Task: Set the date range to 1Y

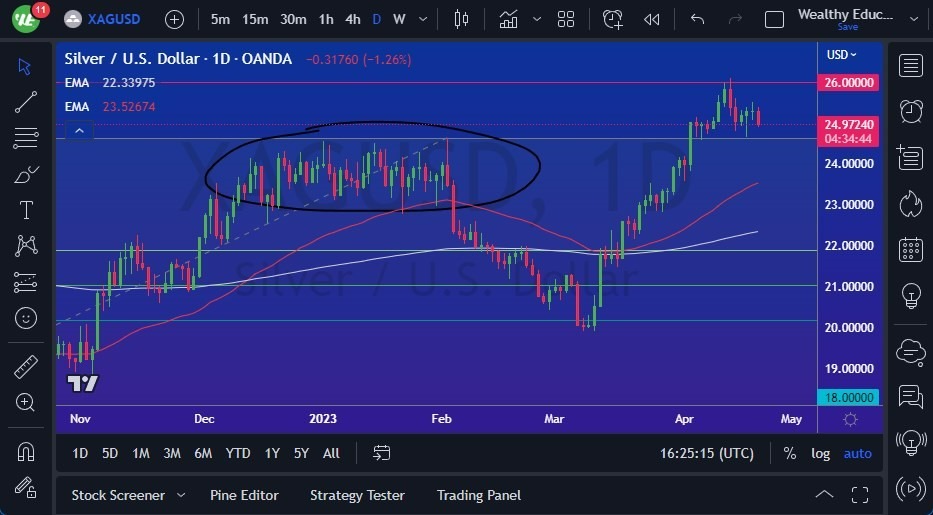Action: click(x=272, y=453)
